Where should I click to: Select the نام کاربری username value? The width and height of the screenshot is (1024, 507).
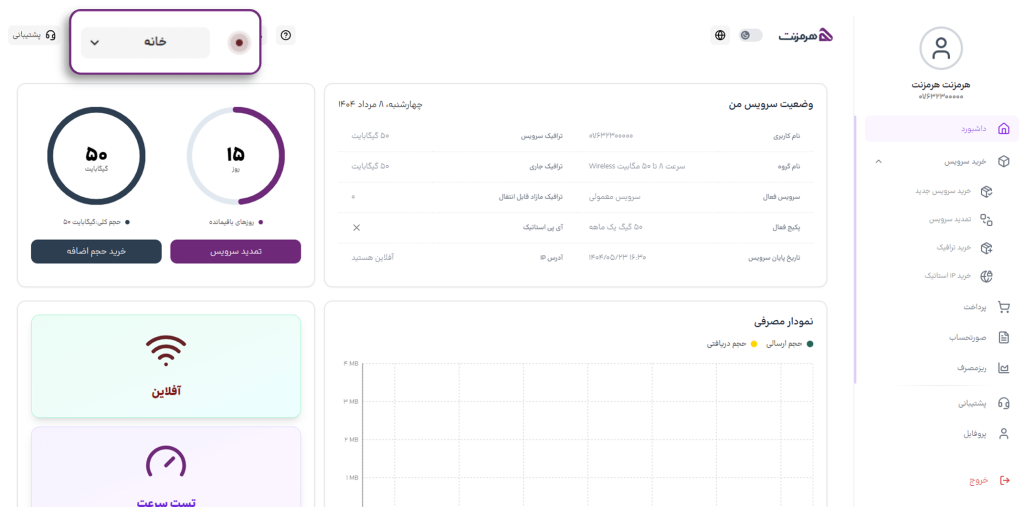point(611,136)
